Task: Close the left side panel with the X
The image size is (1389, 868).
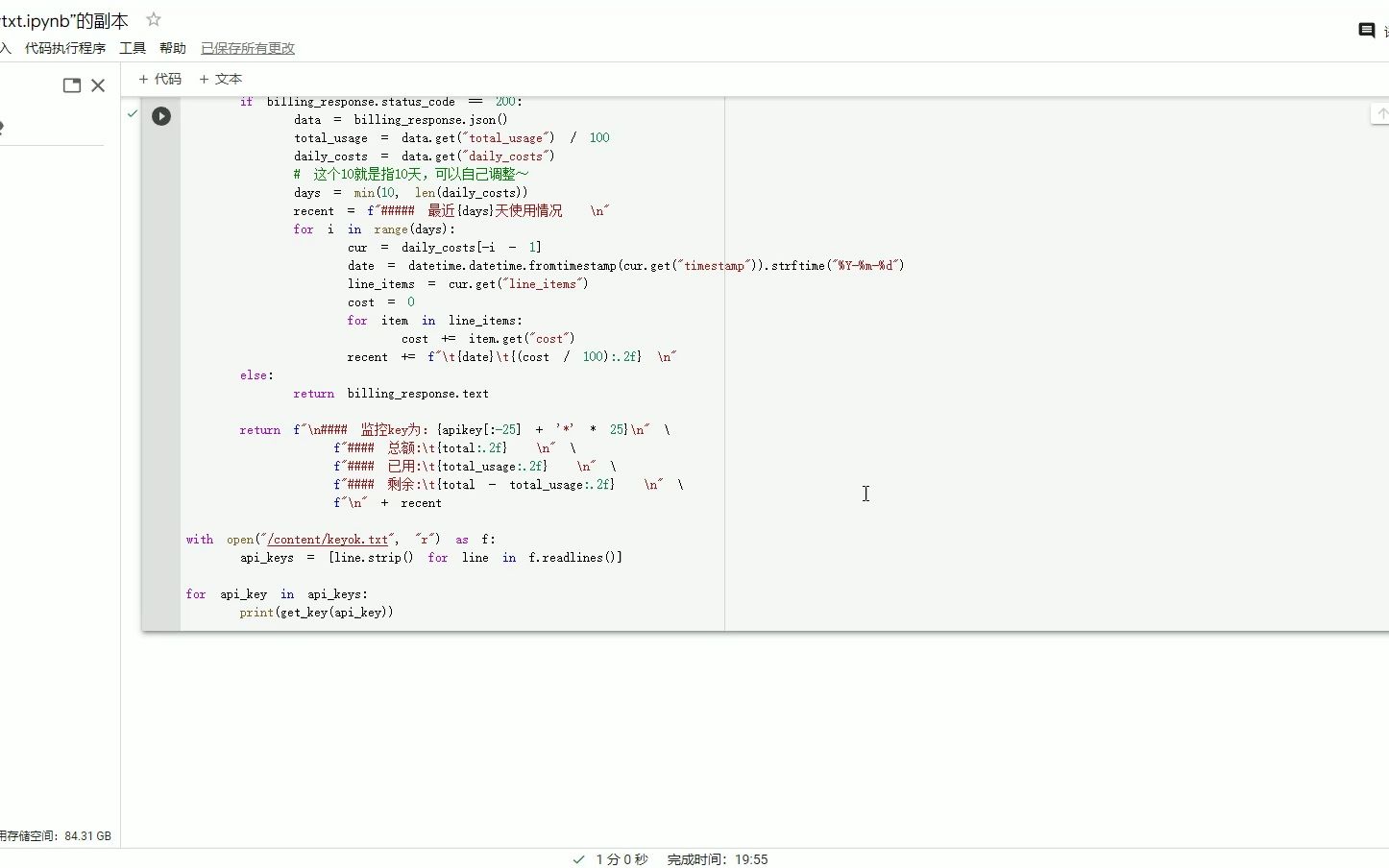Action: (x=98, y=84)
